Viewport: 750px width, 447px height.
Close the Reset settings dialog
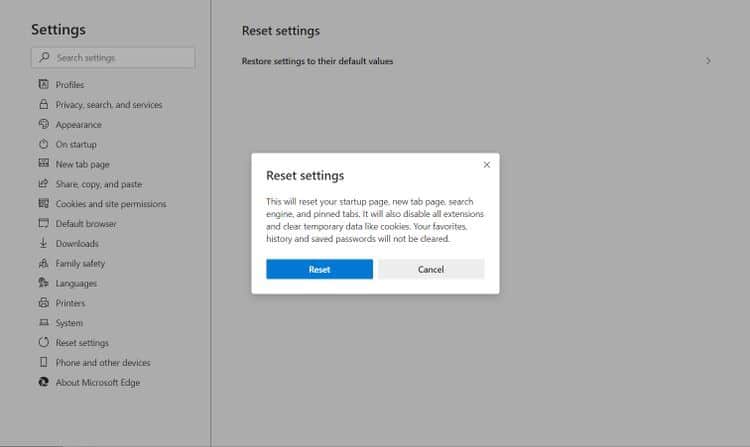coord(486,164)
